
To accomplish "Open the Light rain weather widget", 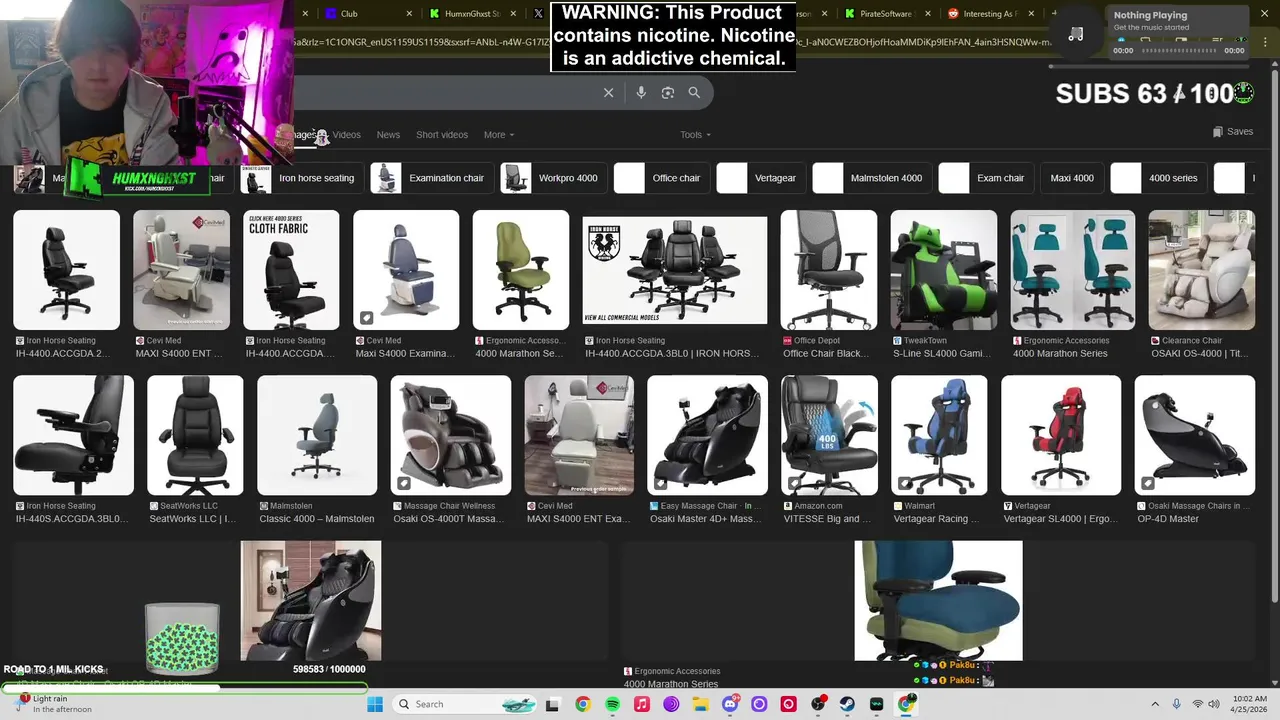I will [x=55, y=704].
